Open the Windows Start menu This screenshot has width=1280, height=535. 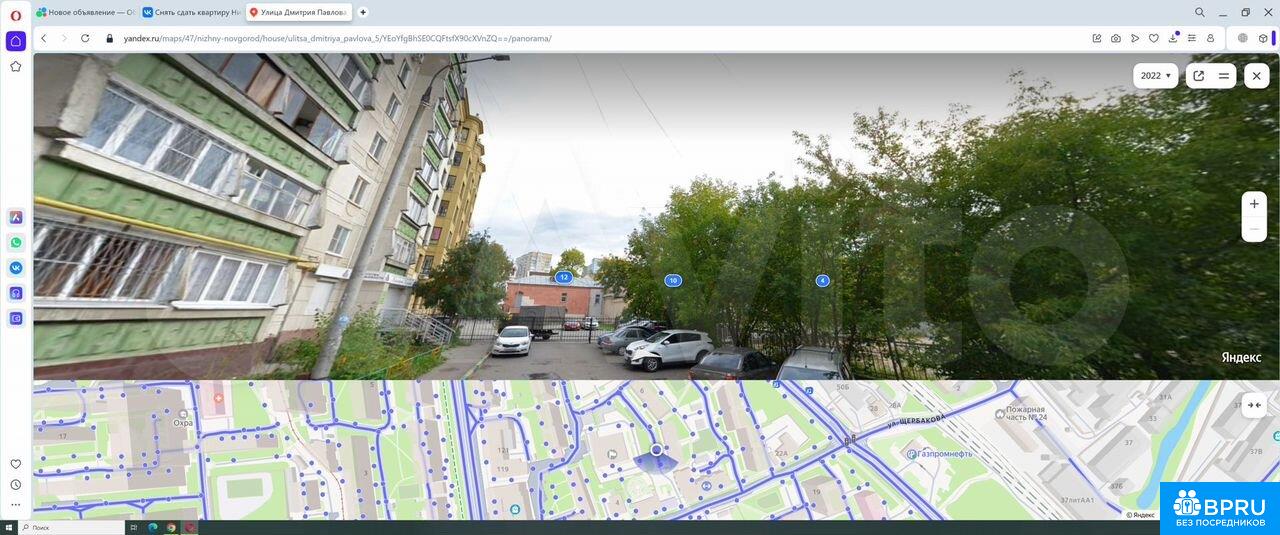[8, 527]
